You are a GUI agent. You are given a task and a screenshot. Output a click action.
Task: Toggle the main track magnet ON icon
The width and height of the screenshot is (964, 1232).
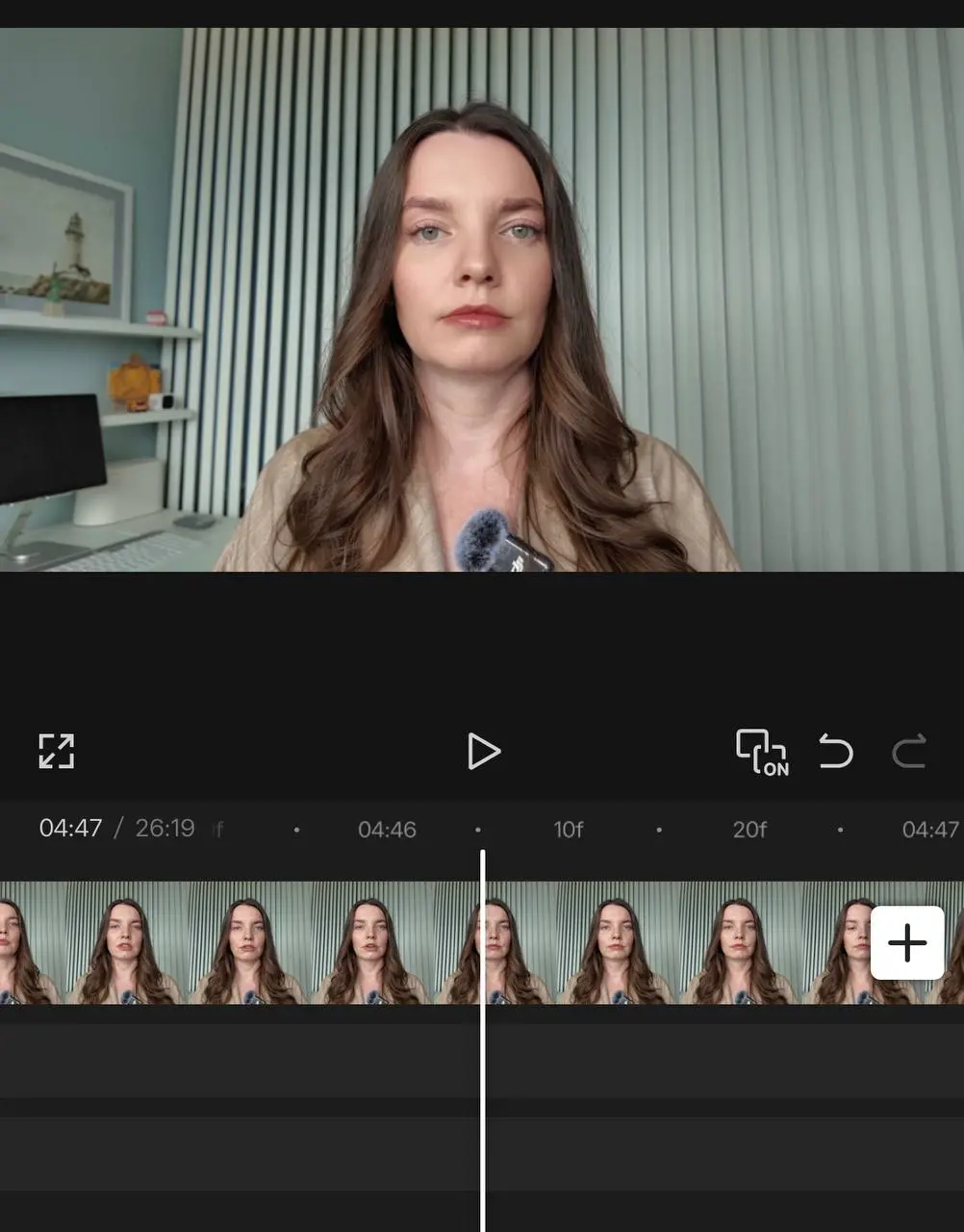point(762,752)
